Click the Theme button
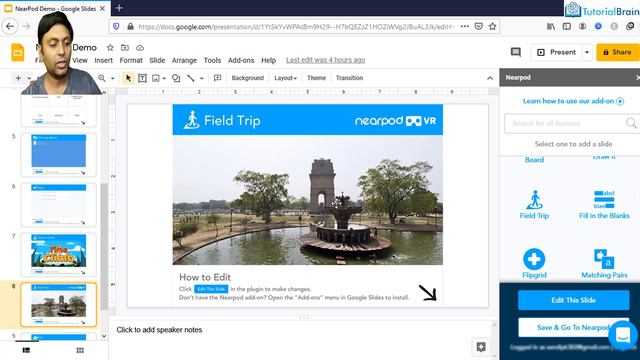Viewport: 640px width, 360px height. 316,78
